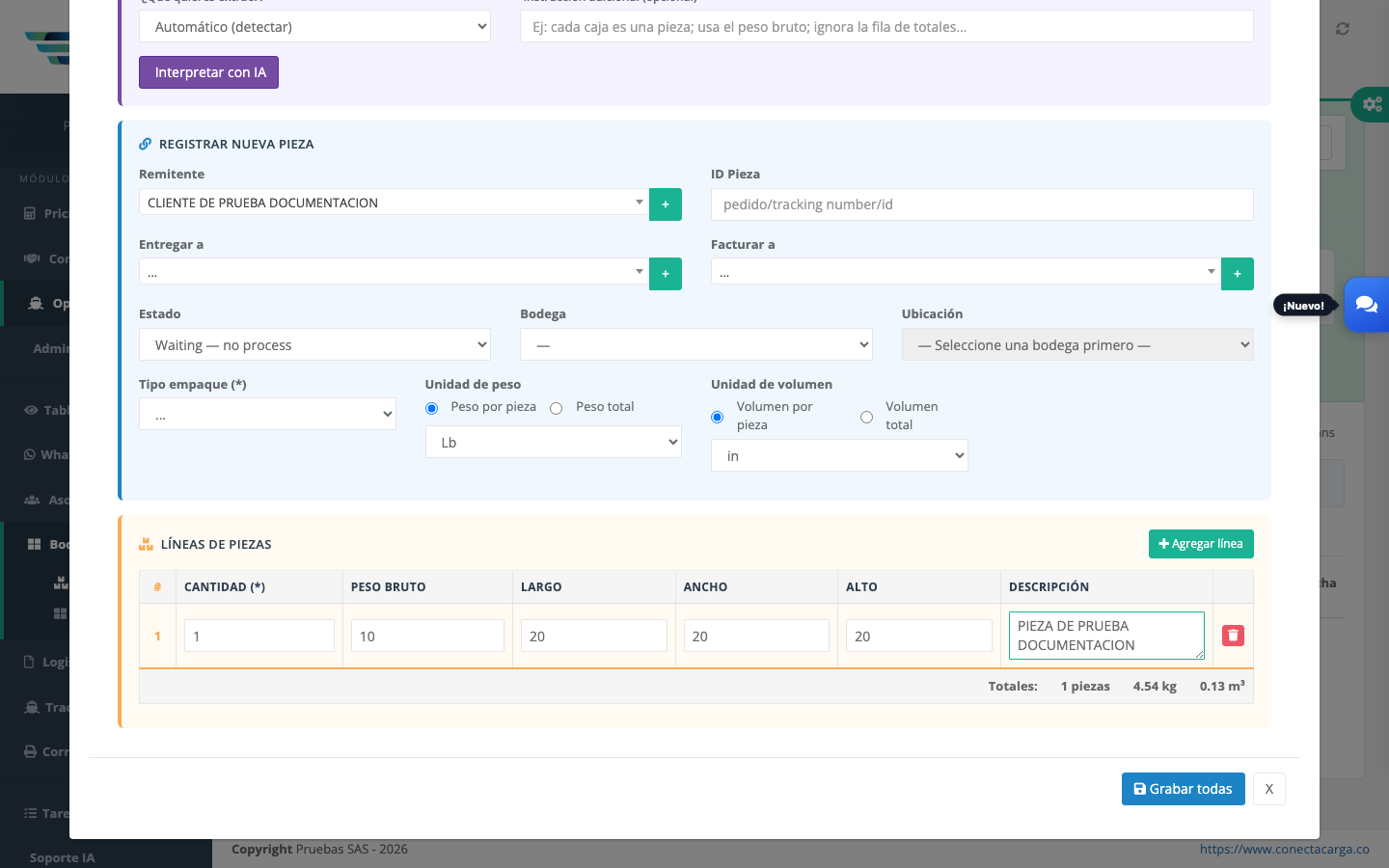Open the Automático (detectar) dropdown
The image size is (1389, 868).
314,26
